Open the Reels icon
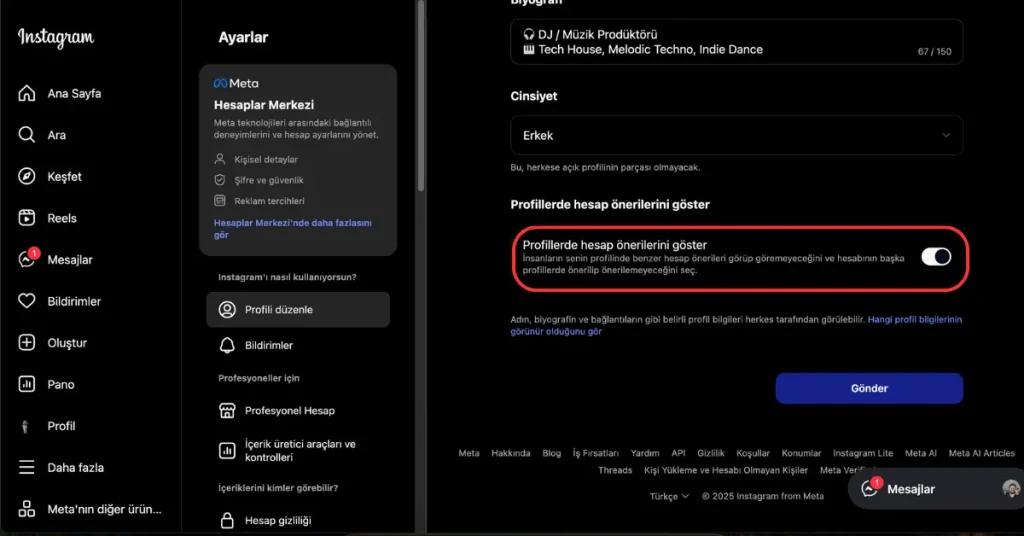 tap(27, 218)
